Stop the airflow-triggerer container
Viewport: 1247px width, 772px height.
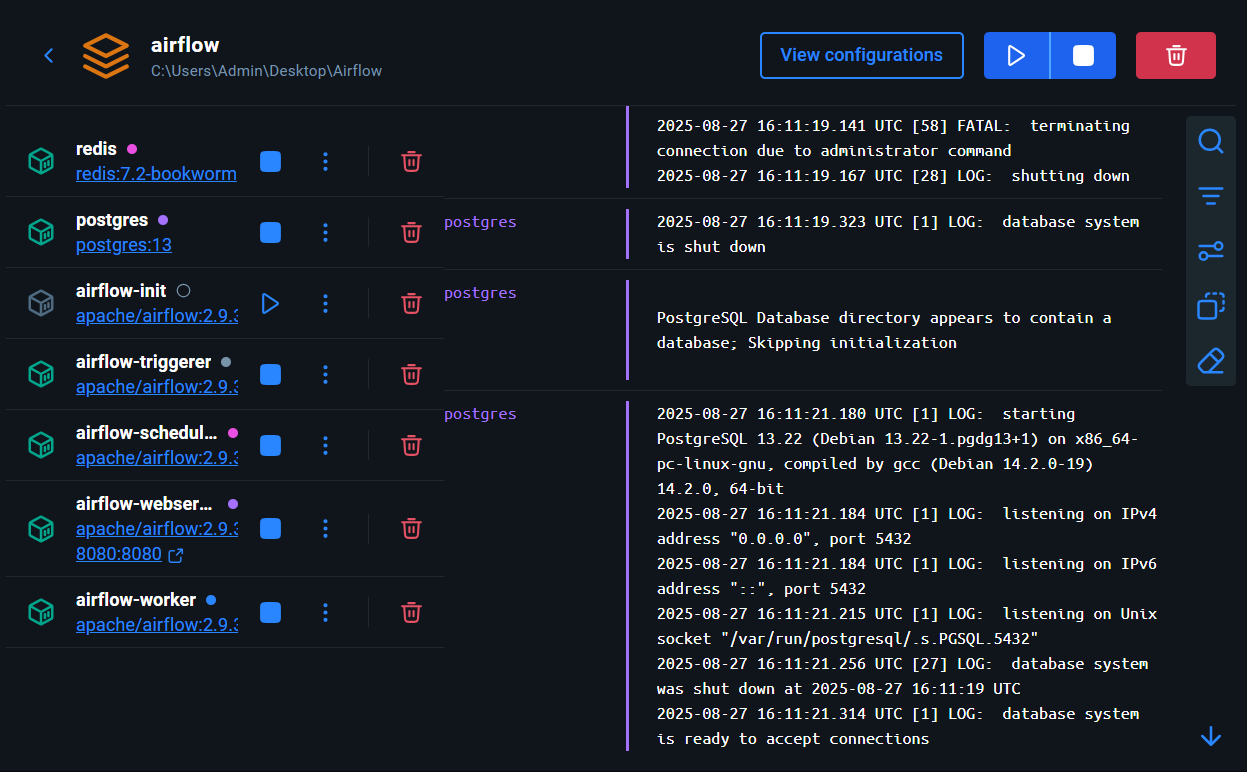[270, 374]
